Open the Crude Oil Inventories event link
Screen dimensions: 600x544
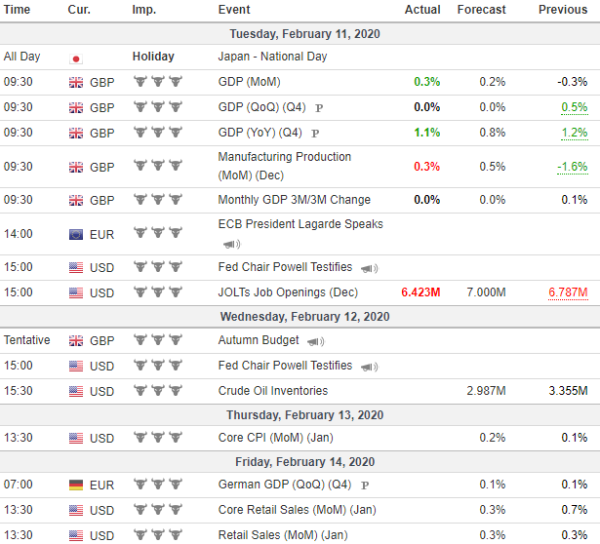273,391
